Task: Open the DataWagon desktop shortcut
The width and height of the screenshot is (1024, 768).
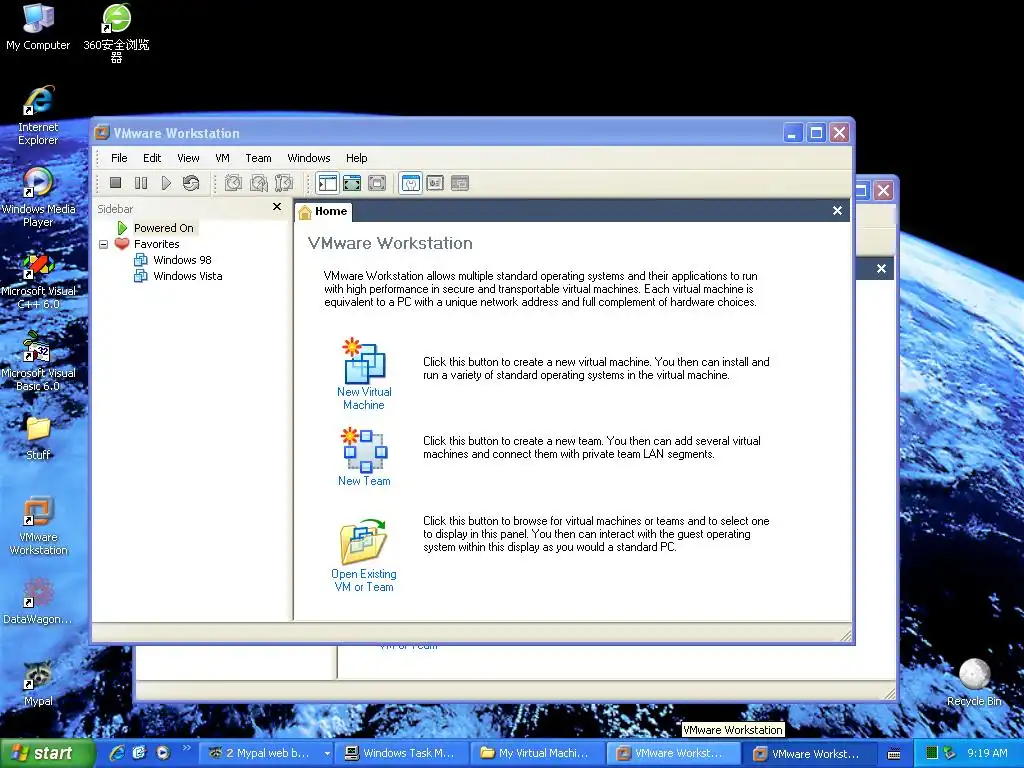Action: tap(38, 600)
